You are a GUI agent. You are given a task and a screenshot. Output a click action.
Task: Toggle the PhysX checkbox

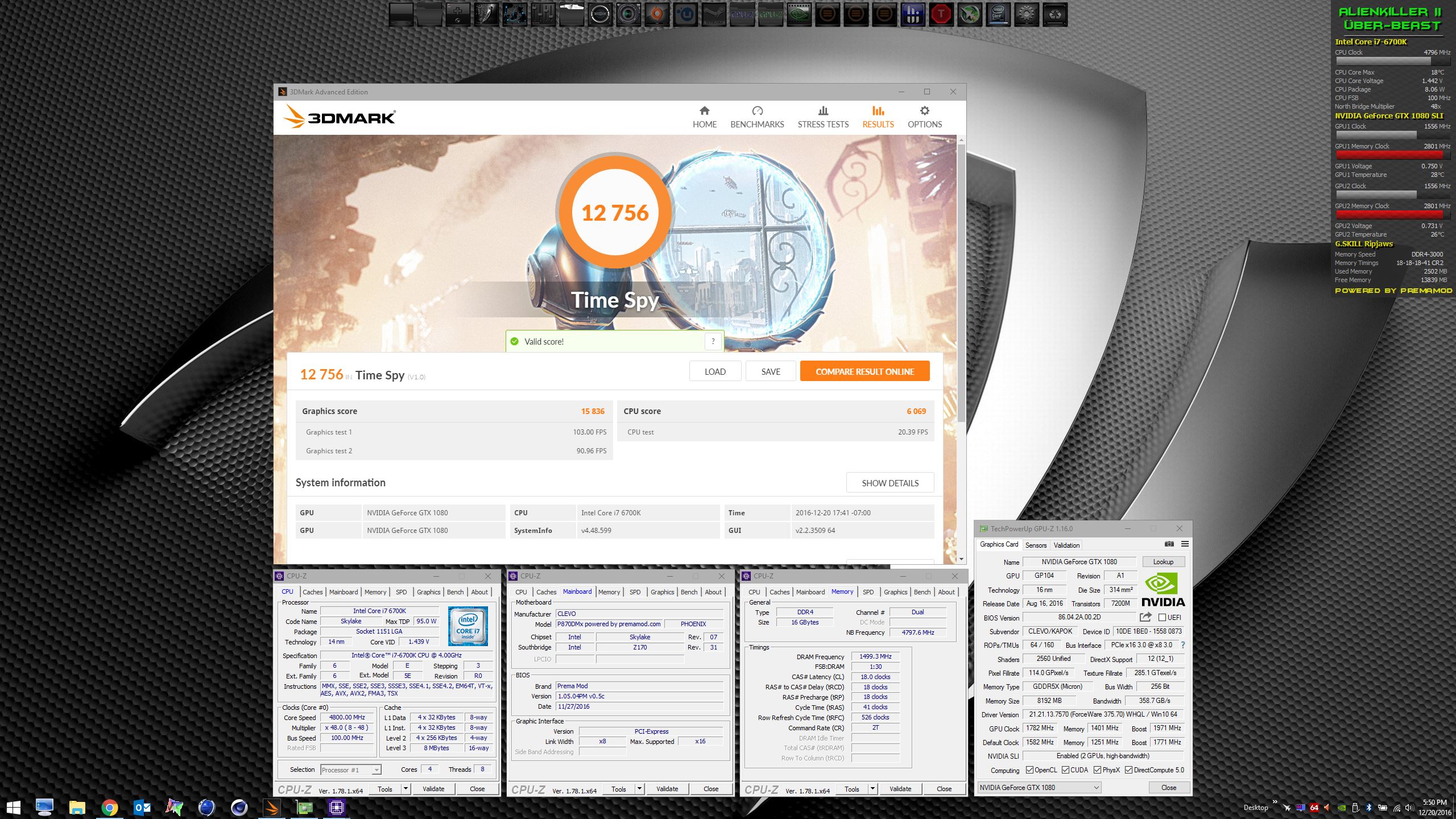point(1097,770)
